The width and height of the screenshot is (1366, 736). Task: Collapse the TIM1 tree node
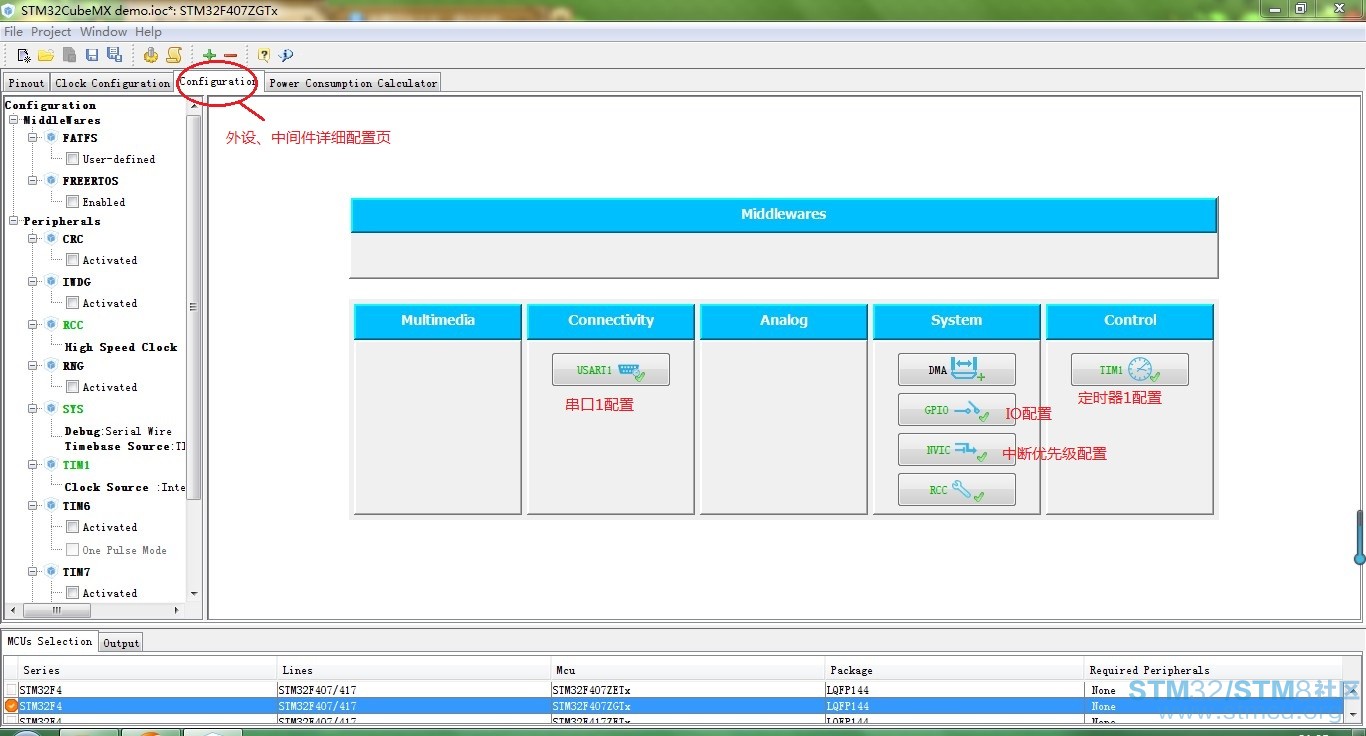33,464
